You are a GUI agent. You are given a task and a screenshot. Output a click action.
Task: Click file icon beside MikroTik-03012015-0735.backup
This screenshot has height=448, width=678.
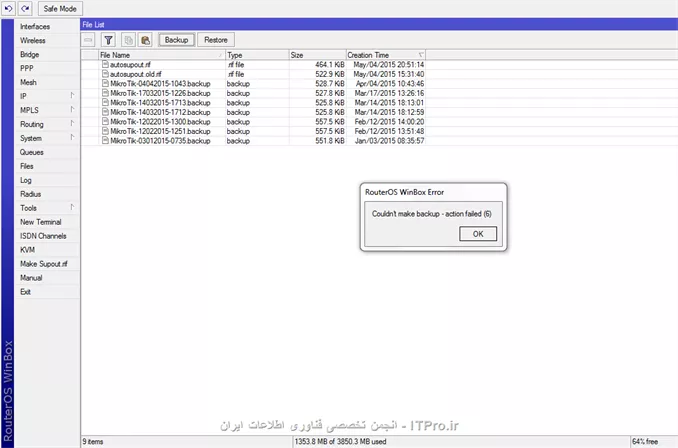point(105,140)
